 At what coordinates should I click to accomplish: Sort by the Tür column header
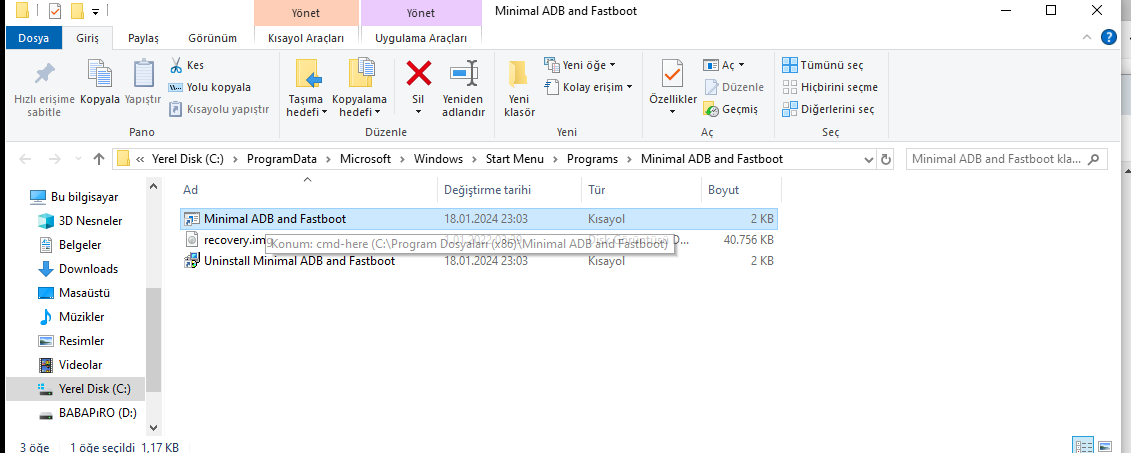pos(641,190)
